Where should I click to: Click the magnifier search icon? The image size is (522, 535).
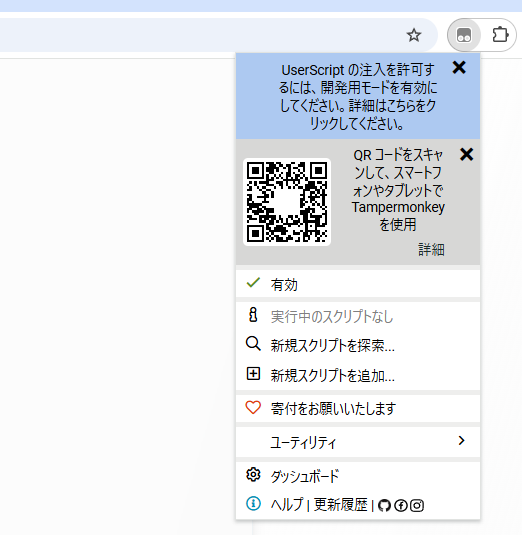(x=253, y=344)
